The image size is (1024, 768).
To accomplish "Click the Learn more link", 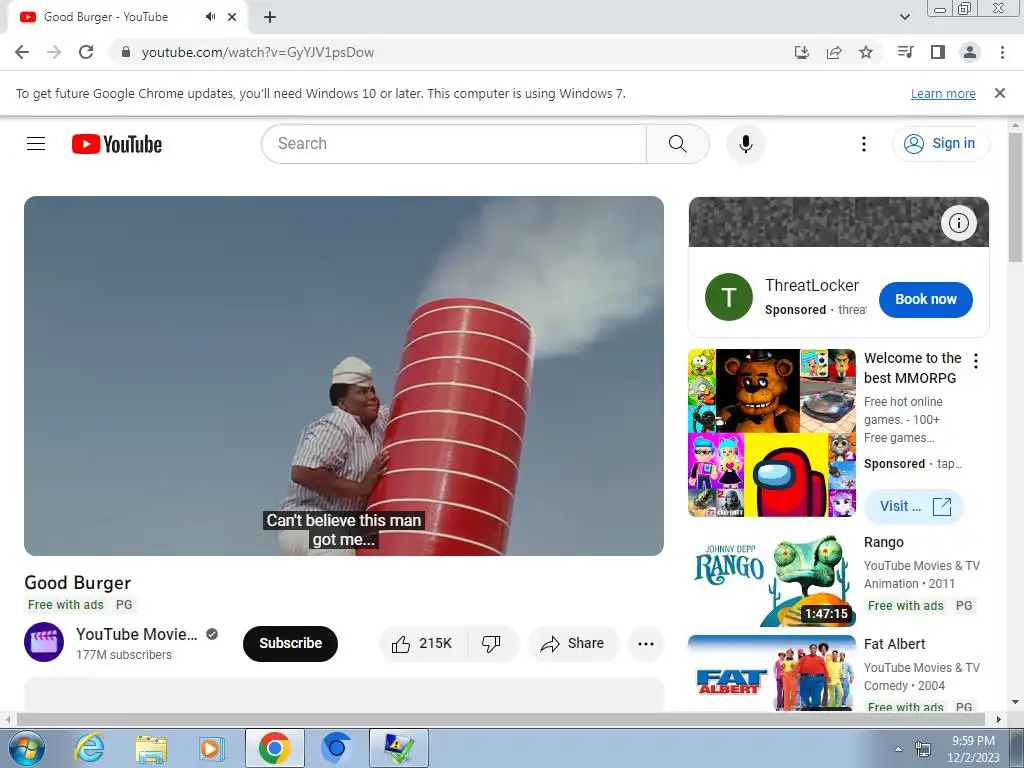I will (943, 93).
